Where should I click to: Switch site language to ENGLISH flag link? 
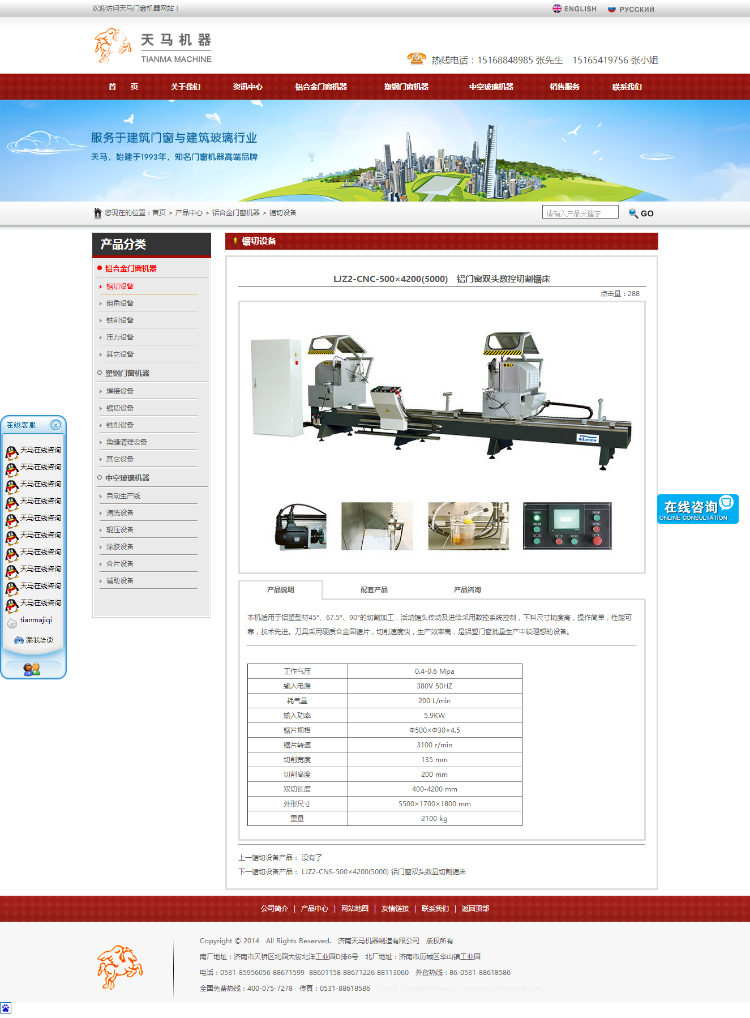click(574, 9)
